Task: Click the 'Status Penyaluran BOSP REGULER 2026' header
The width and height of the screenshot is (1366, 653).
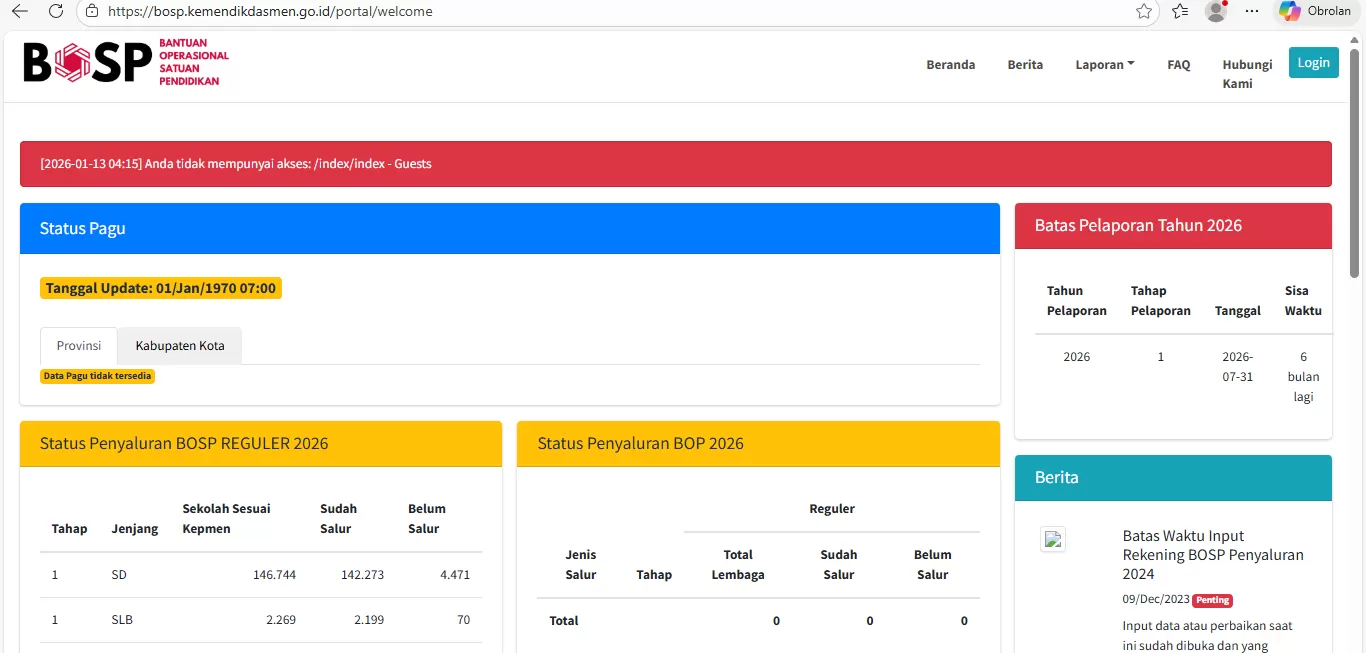Action: click(261, 444)
